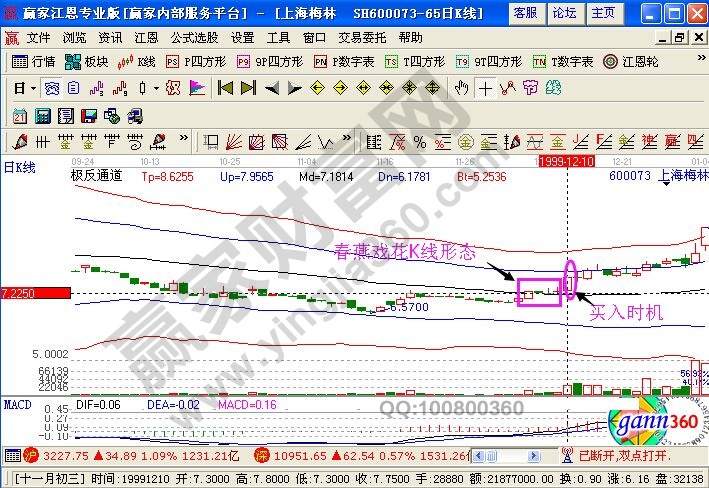The image size is (709, 488).
Task: Click the computer print icon
Action: point(135,117)
